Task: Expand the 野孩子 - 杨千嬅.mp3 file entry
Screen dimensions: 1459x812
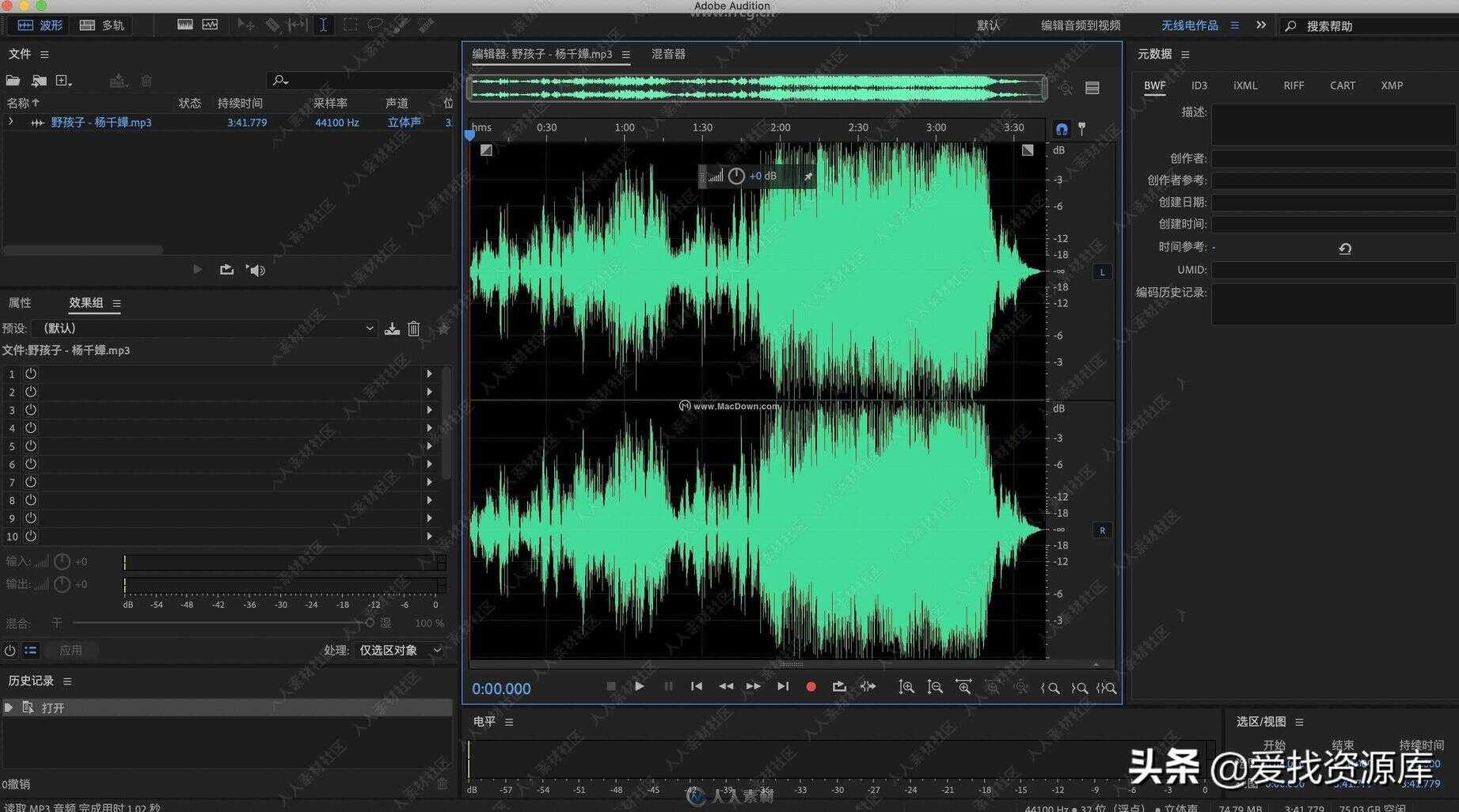Action: [x=11, y=122]
